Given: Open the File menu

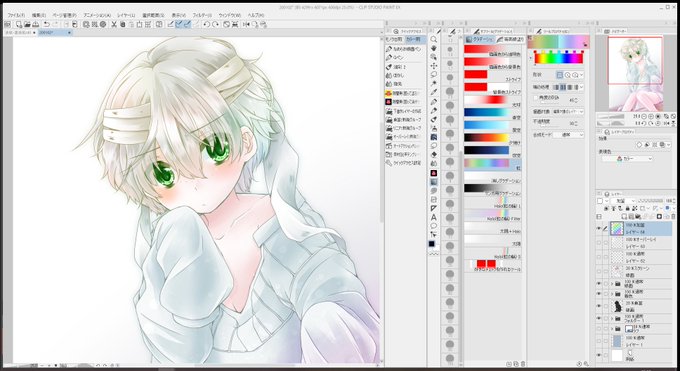Looking at the screenshot, I should coord(16,15).
